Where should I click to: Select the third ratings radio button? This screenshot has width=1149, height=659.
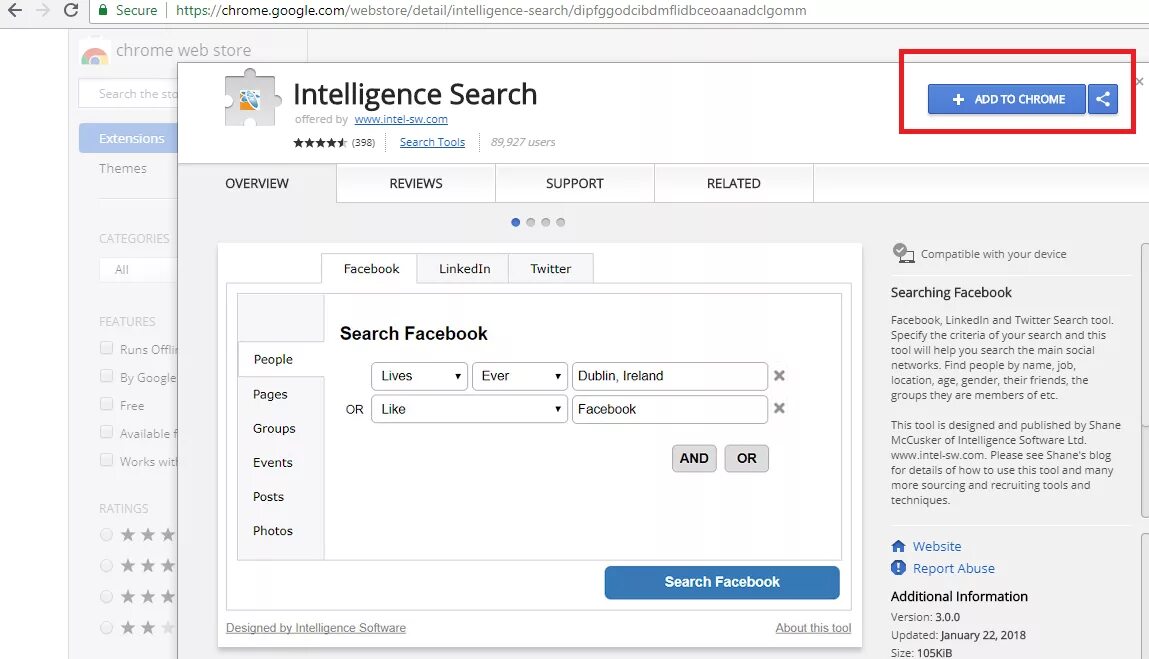coord(106,596)
